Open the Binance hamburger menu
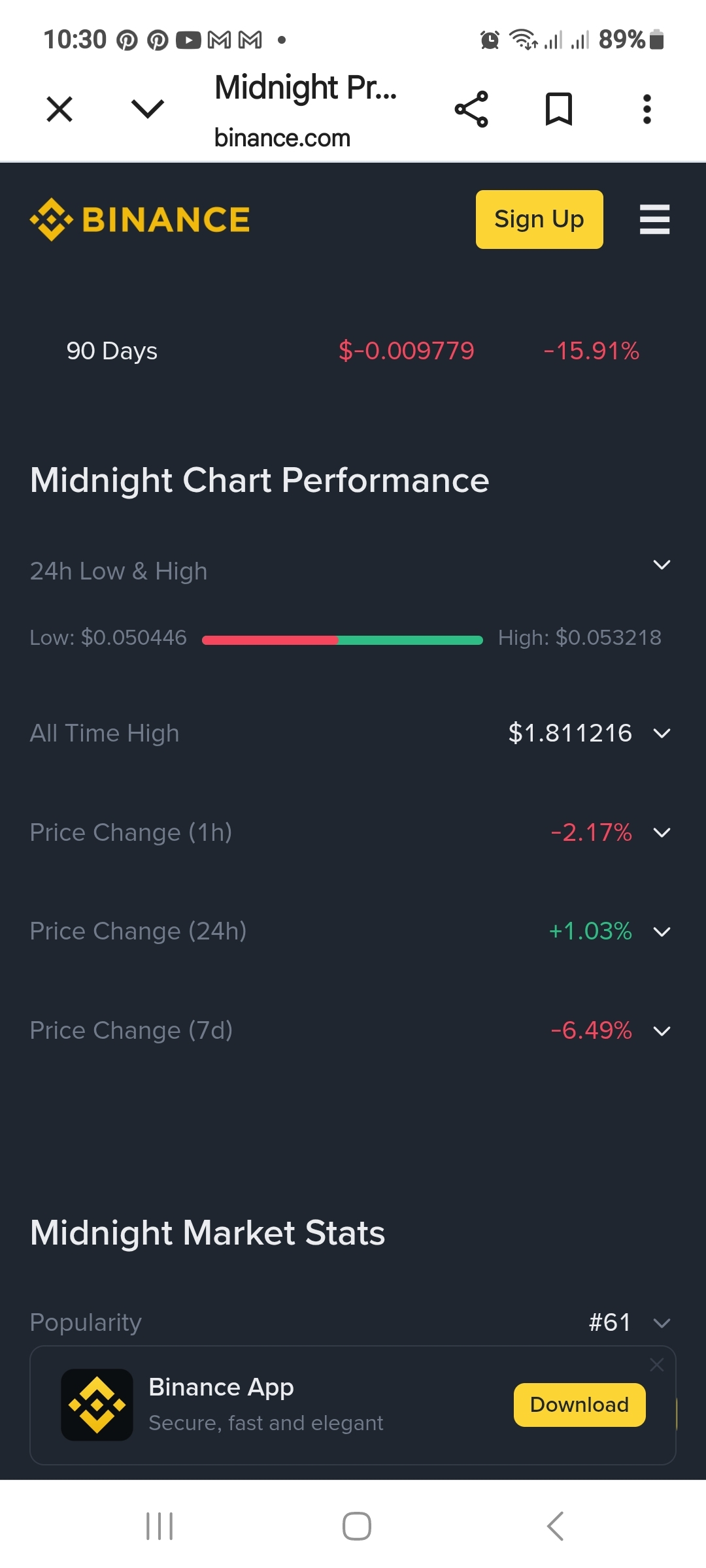This screenshot has width=706, height=1568. point(654,220)
